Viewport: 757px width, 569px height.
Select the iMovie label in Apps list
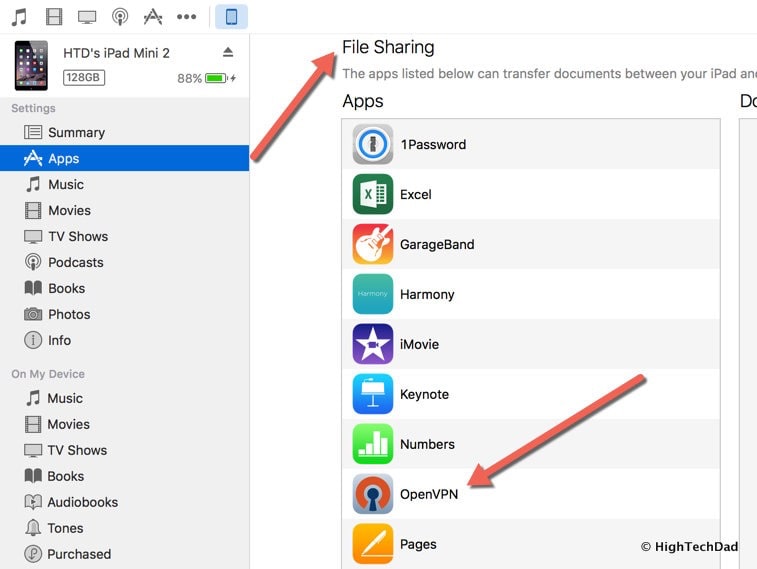[419, 344]
